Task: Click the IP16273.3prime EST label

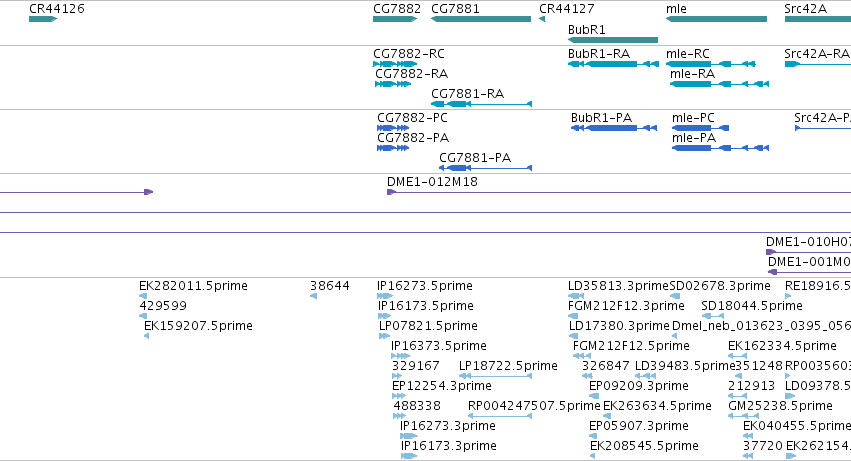Action: click(x=448, y=427)
